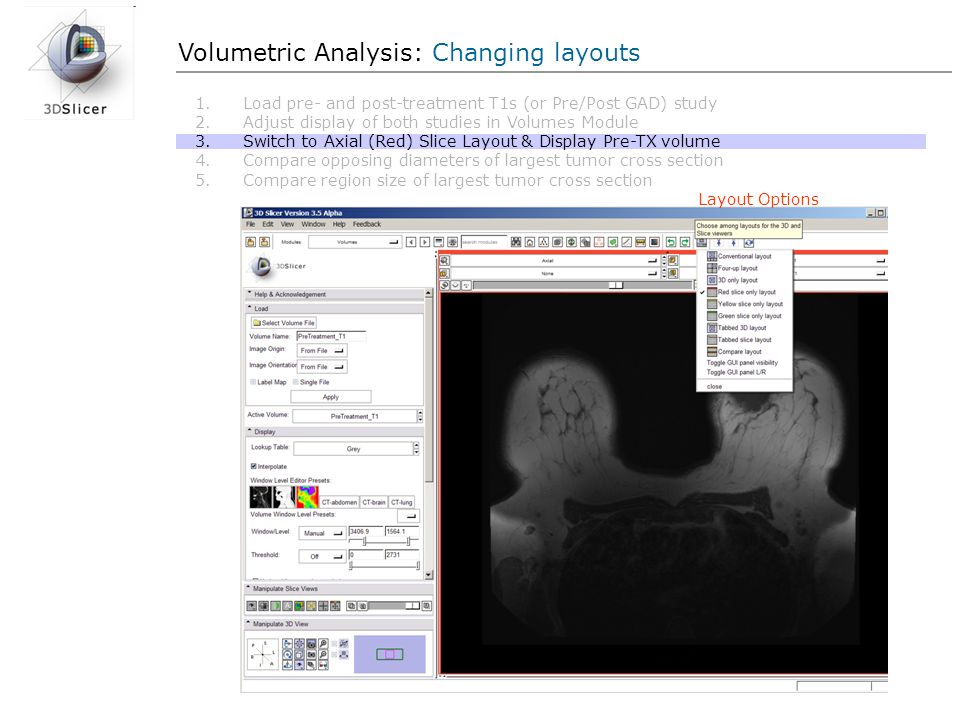Click the center view icon in Manipulate 3D View
This screenshot has width=960, height=720.
coord(299,643)
